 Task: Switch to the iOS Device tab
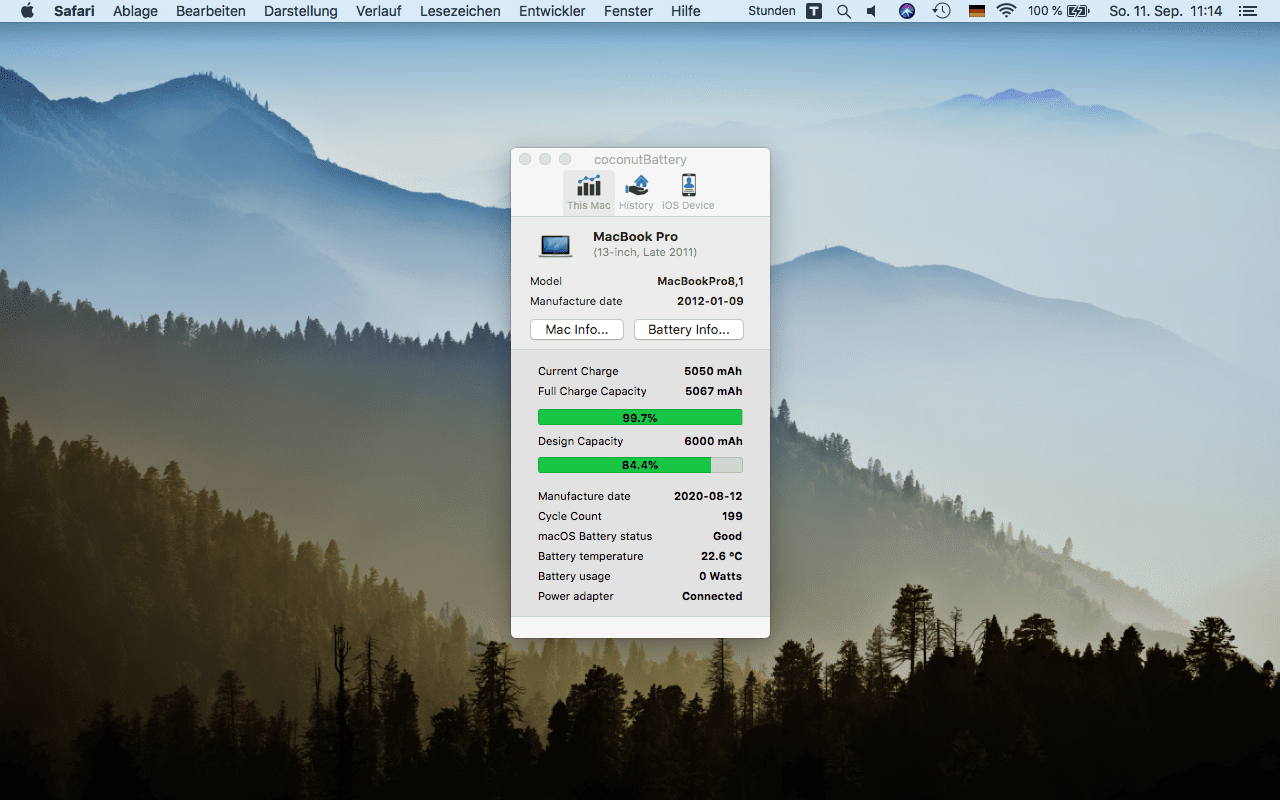click(688, 193)
